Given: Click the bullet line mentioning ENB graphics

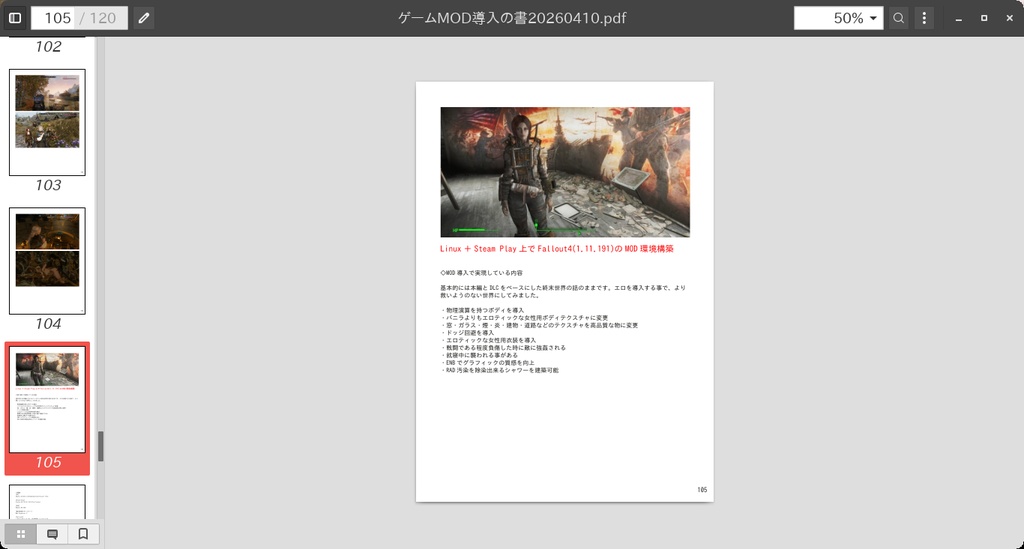Looking at the screenshot, I should (488, 362).
